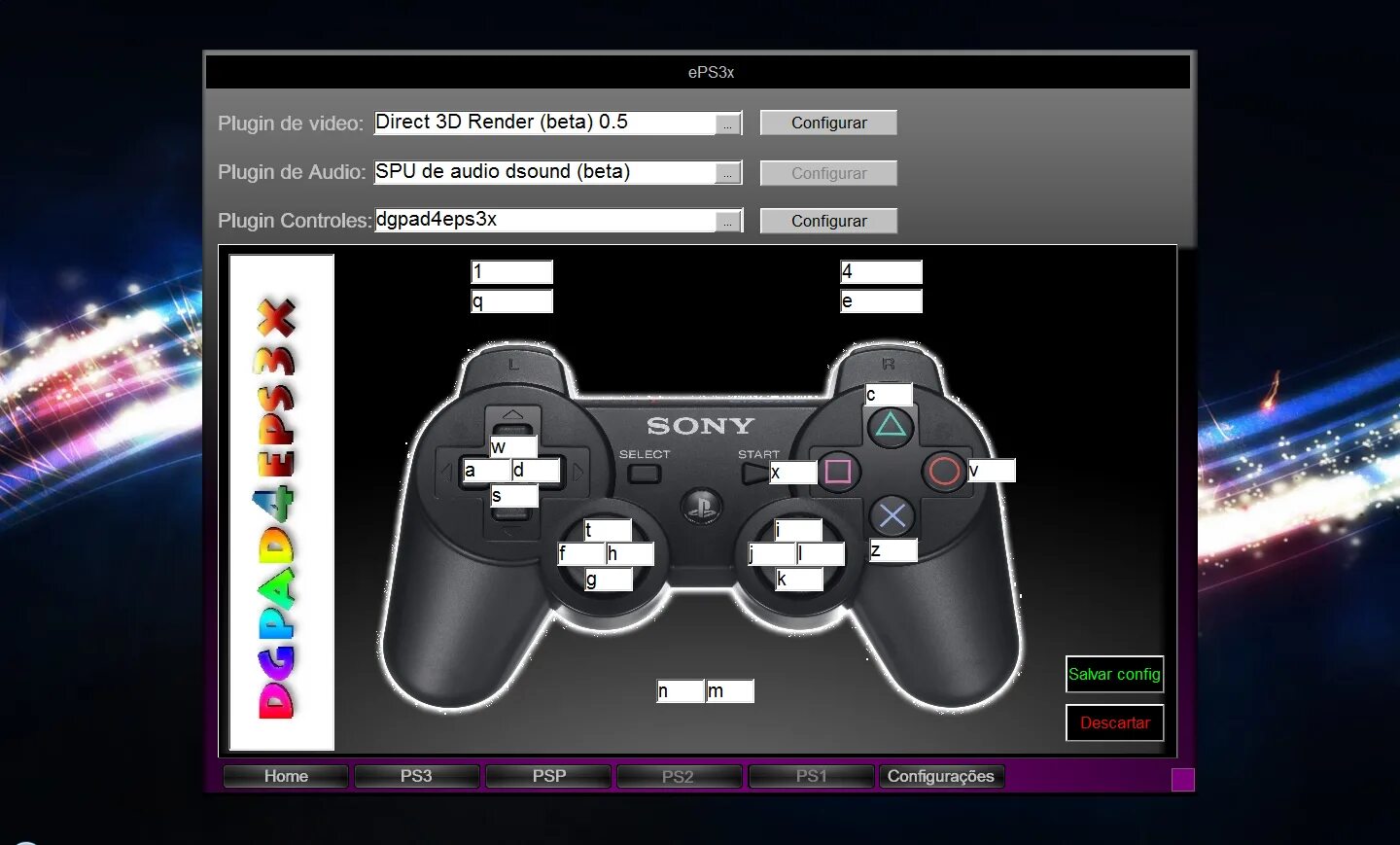Viewport: 1400px width, 845px height.
Task: Switch to the PS1 tab
Action: click(x=811, y=776)
